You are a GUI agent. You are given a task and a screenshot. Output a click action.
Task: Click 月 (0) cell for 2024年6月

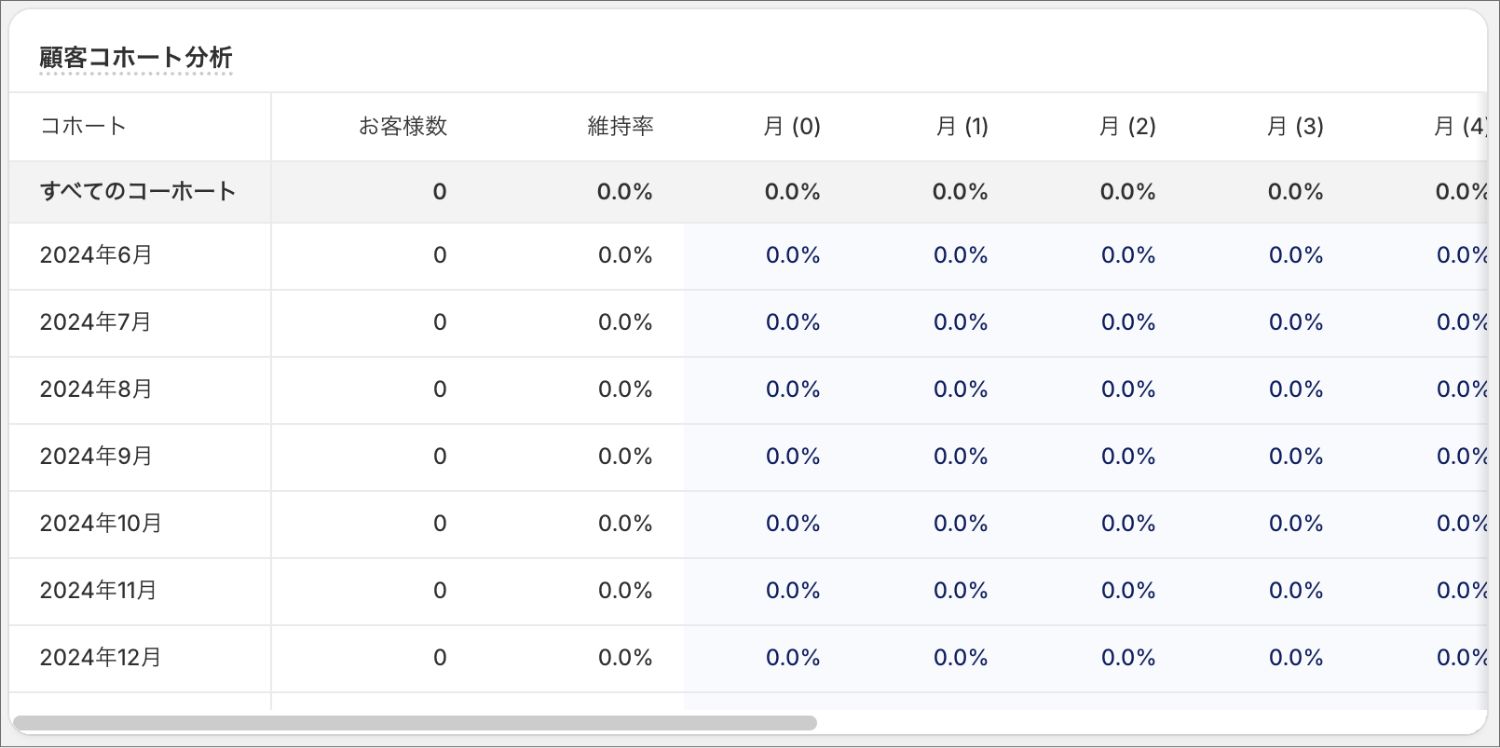click(793, 255)
